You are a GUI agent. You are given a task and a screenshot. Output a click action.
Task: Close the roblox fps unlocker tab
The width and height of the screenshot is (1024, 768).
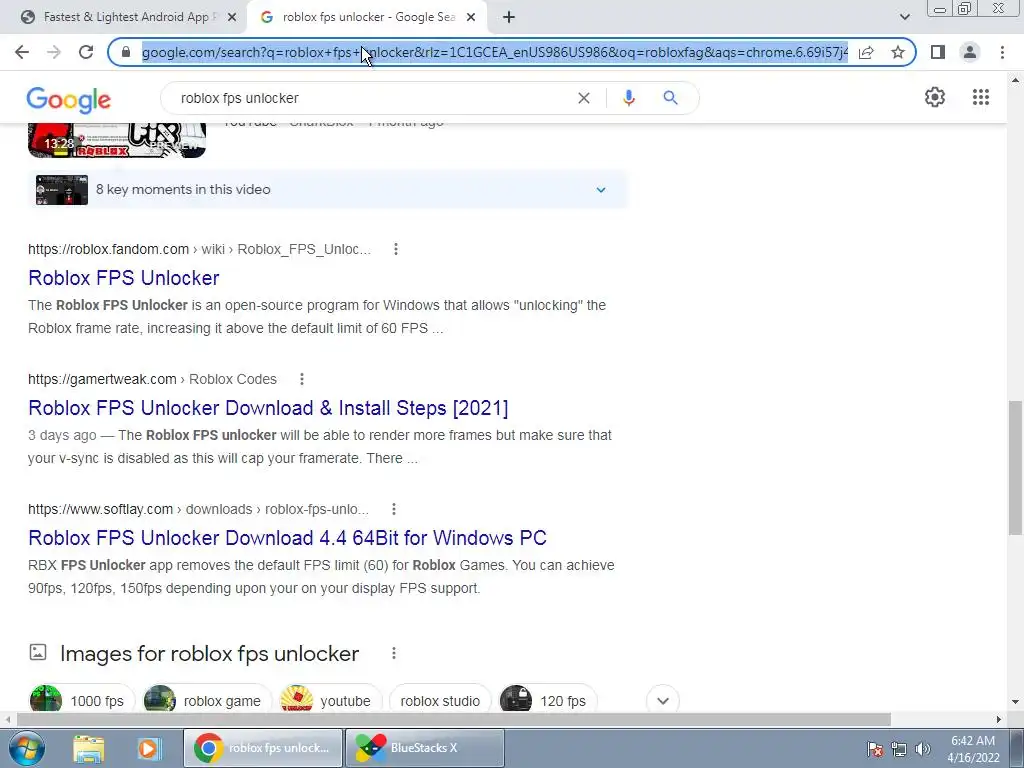click(471, 18)
